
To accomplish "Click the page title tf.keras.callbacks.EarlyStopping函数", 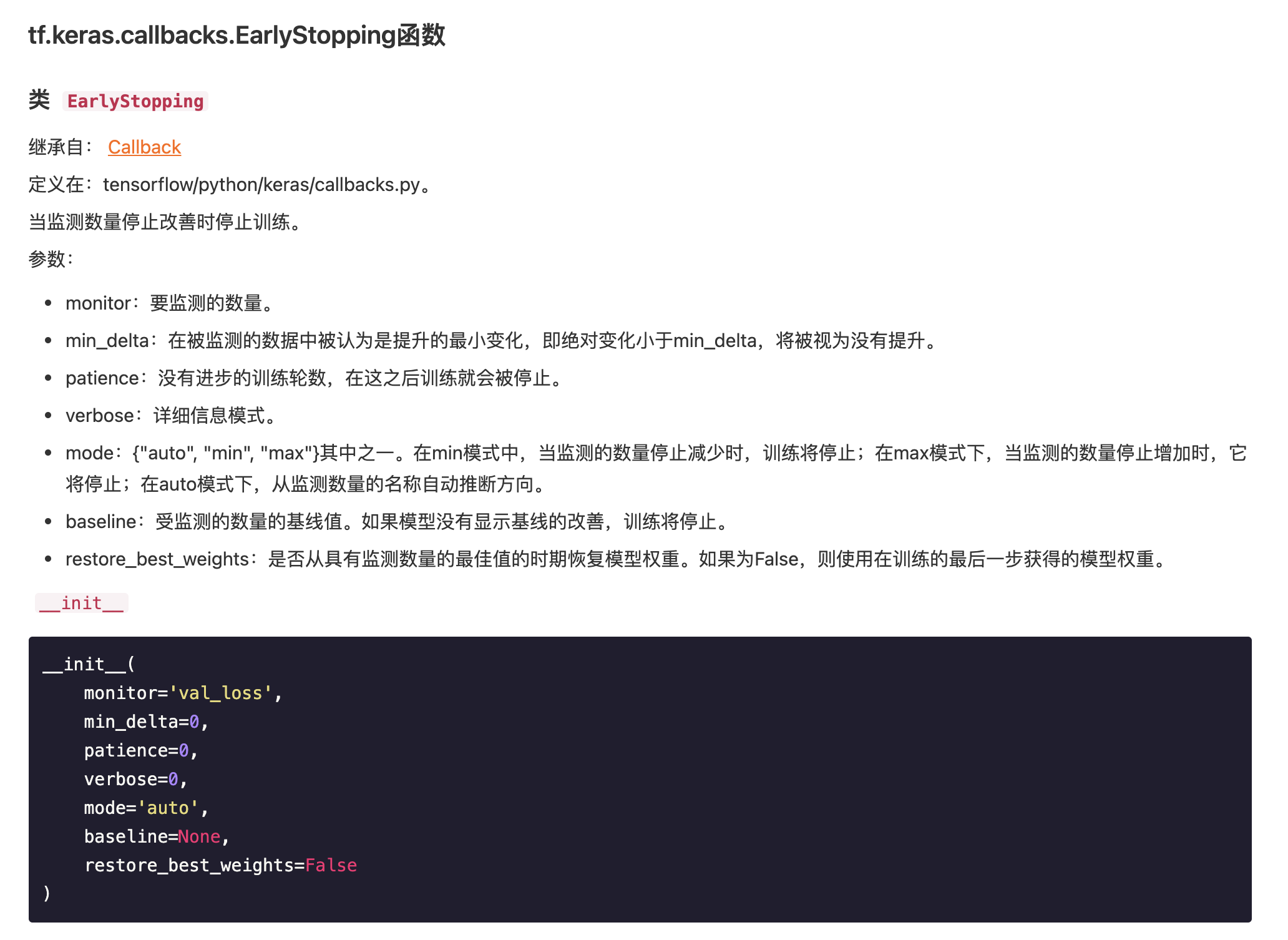I will [237, 35].
